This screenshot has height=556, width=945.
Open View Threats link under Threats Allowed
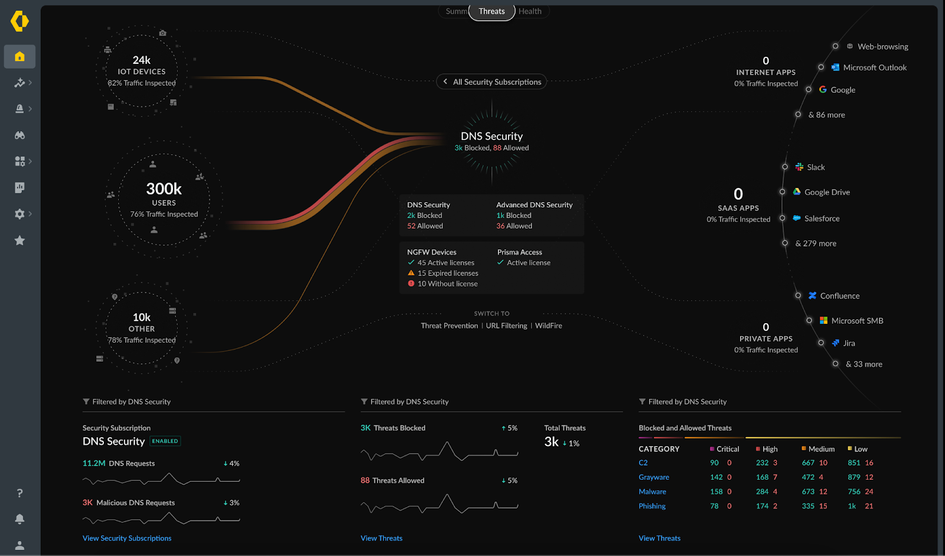pyautogui.click(x=381, y=538)
